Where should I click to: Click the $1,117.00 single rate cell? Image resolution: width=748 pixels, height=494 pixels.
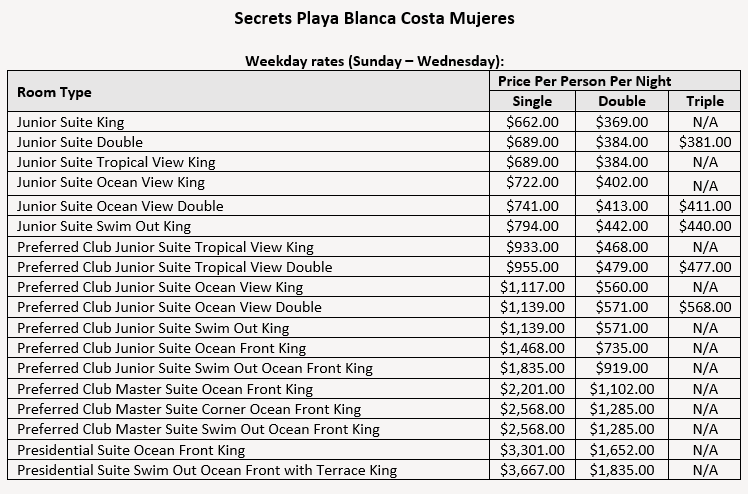532,287
